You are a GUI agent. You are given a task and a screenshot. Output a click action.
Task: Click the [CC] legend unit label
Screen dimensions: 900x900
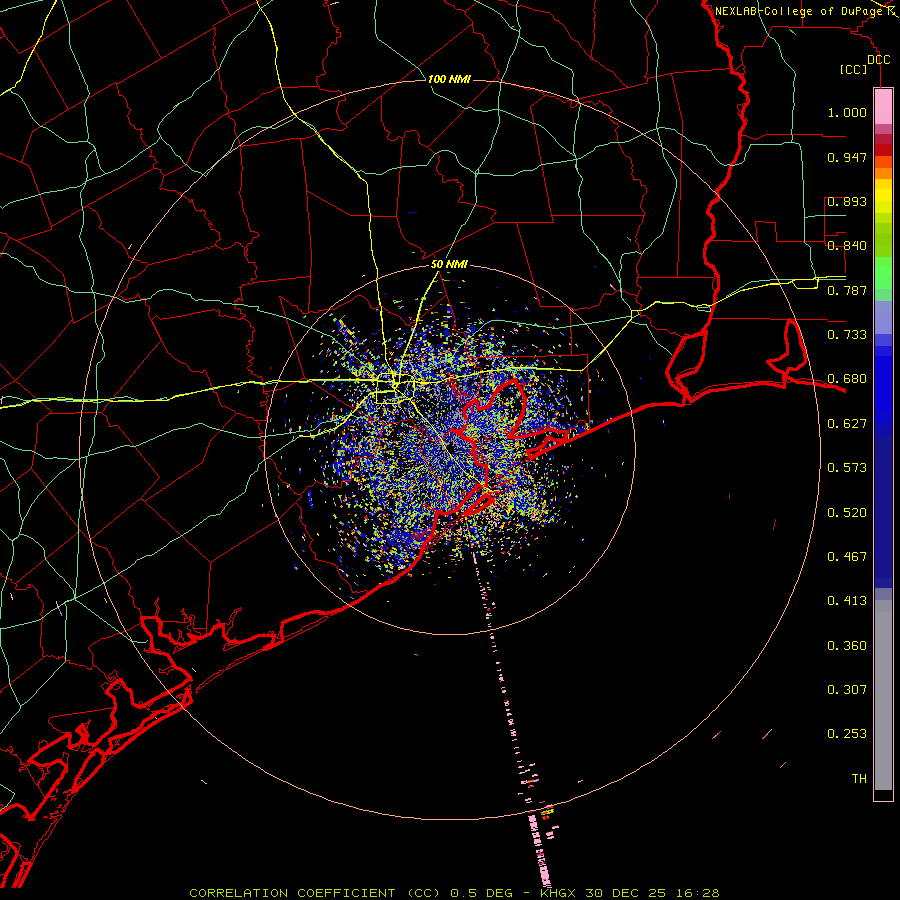854,69
